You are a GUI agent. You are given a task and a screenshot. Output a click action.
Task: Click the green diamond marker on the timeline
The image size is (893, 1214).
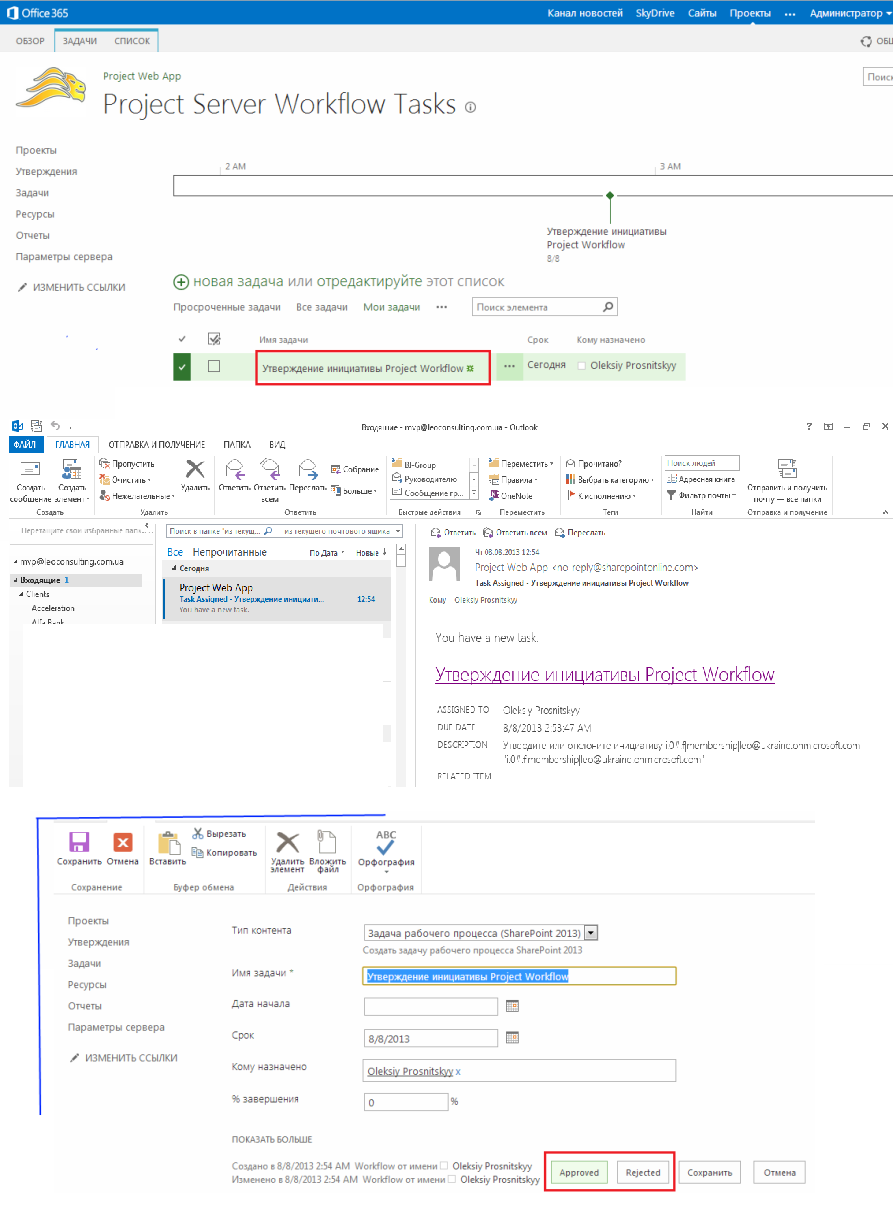[610, 195]
